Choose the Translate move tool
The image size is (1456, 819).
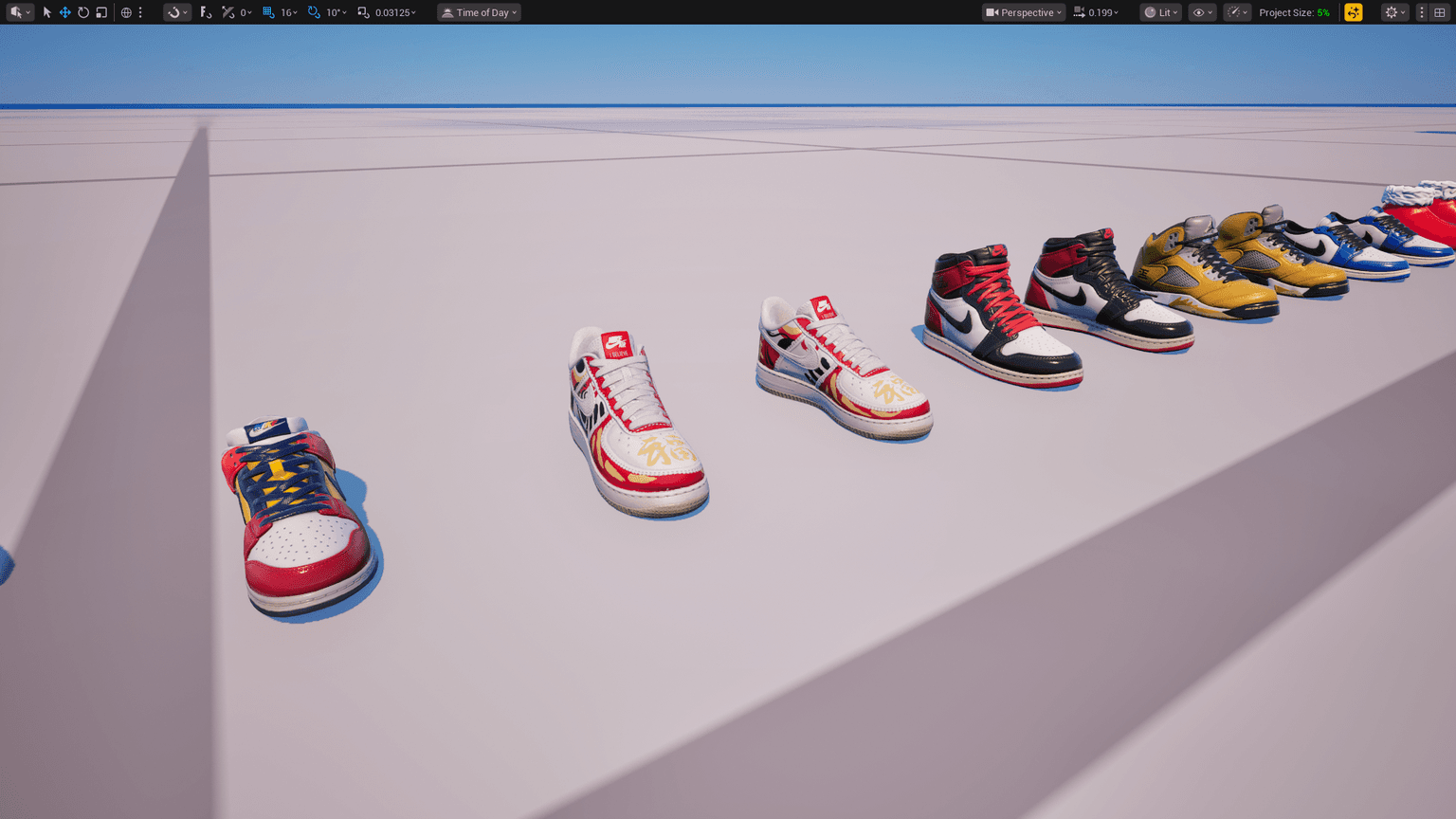click(64, 12)
